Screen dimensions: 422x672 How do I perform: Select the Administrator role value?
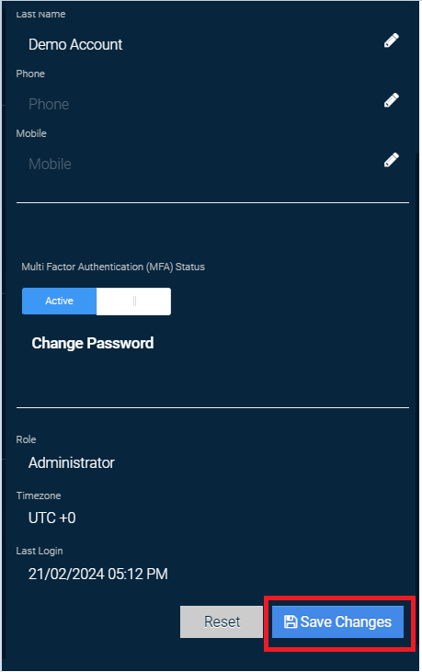click(x=72, y=463)
